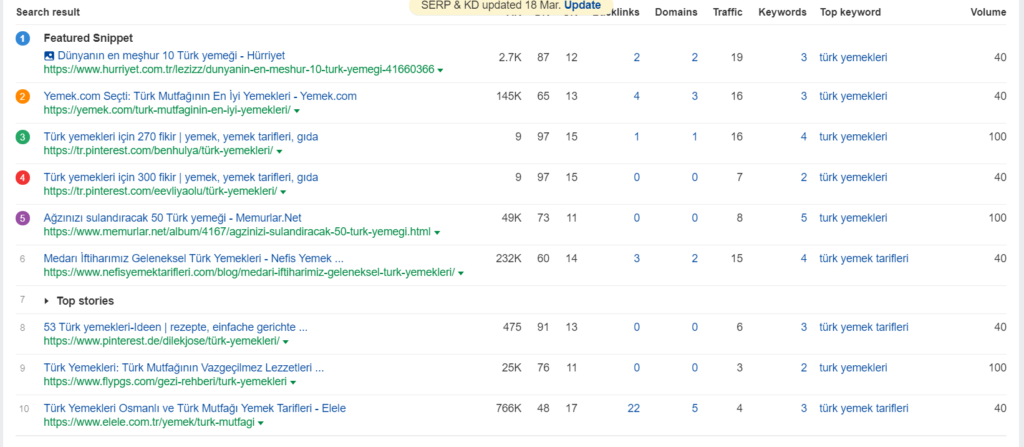
Task: Click top keyword 'türk yemek tarifleri' in Elele row
Action: click(864, 408)
